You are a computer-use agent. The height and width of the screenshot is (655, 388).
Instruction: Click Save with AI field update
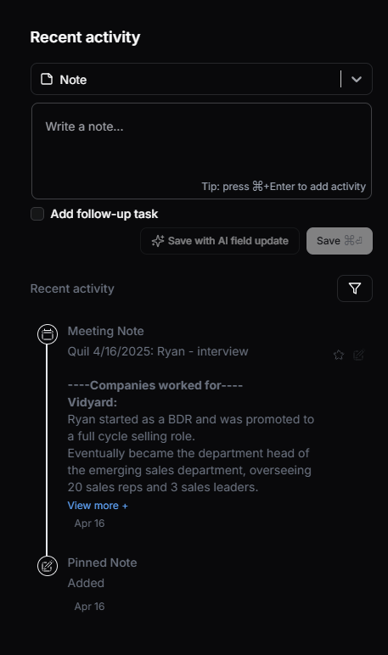220,241
